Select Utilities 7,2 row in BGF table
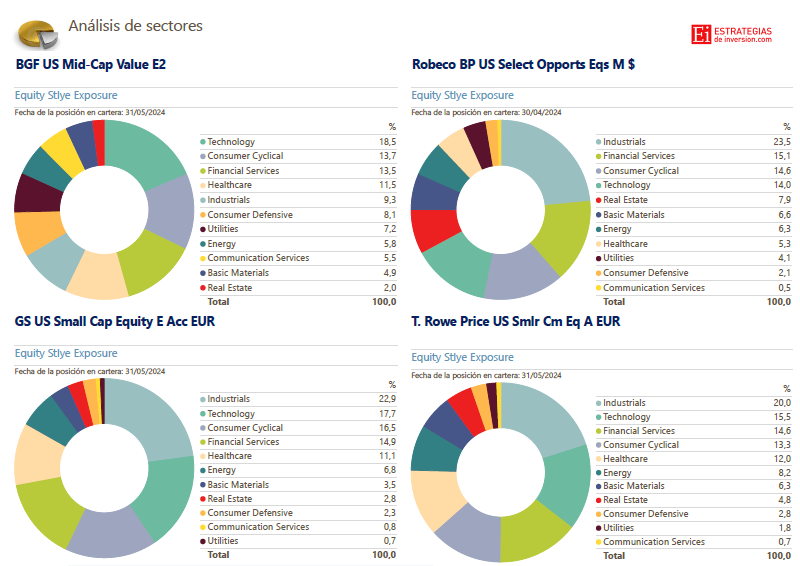This screenshot has width=800, height=566. click(298, 229)
